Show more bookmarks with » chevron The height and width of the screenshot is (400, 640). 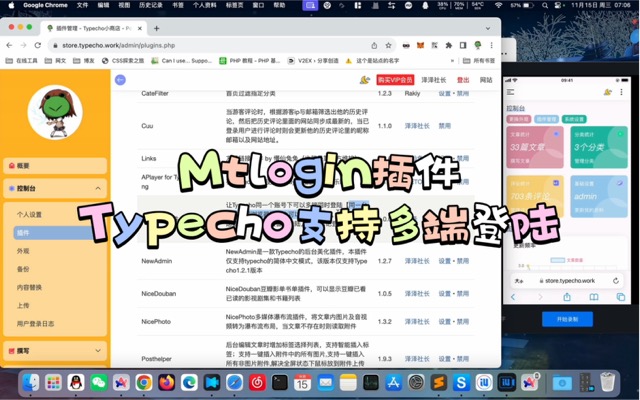(452, 60)
